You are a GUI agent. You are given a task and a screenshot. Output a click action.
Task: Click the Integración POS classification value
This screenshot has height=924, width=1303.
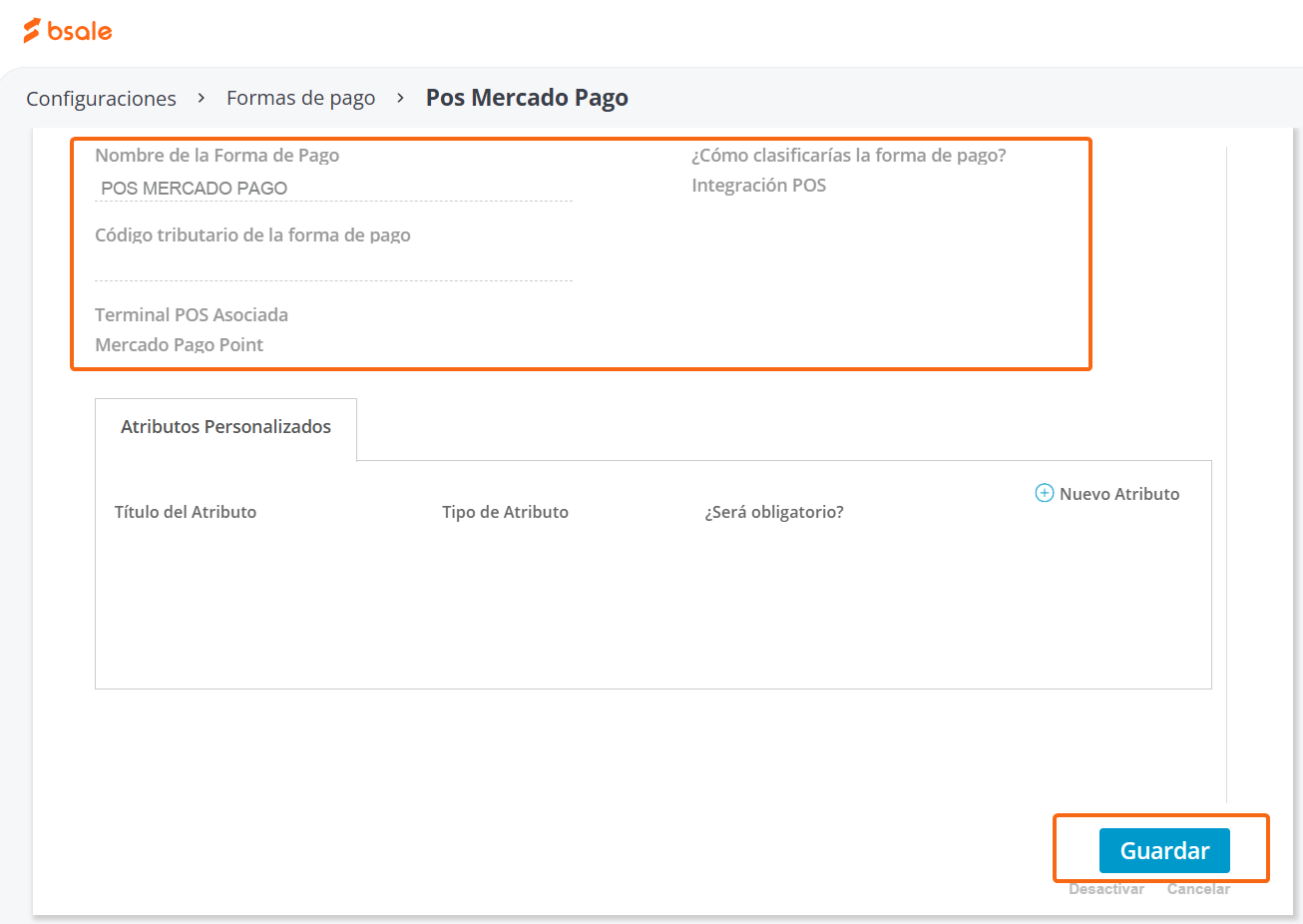[758, 186]
